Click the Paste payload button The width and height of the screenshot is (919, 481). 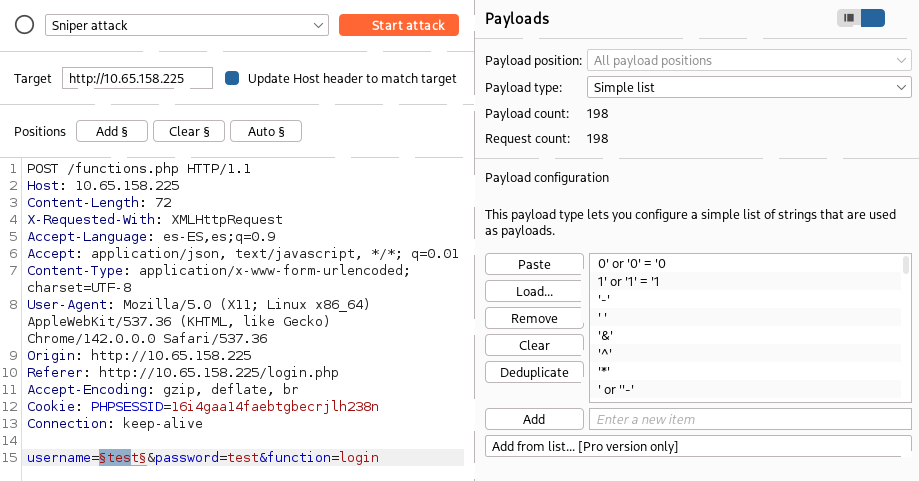tap(534, 264)
